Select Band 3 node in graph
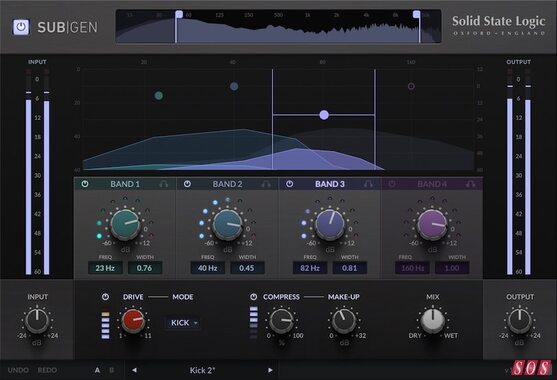Screen dimensions: 557x380 point(324,115)
